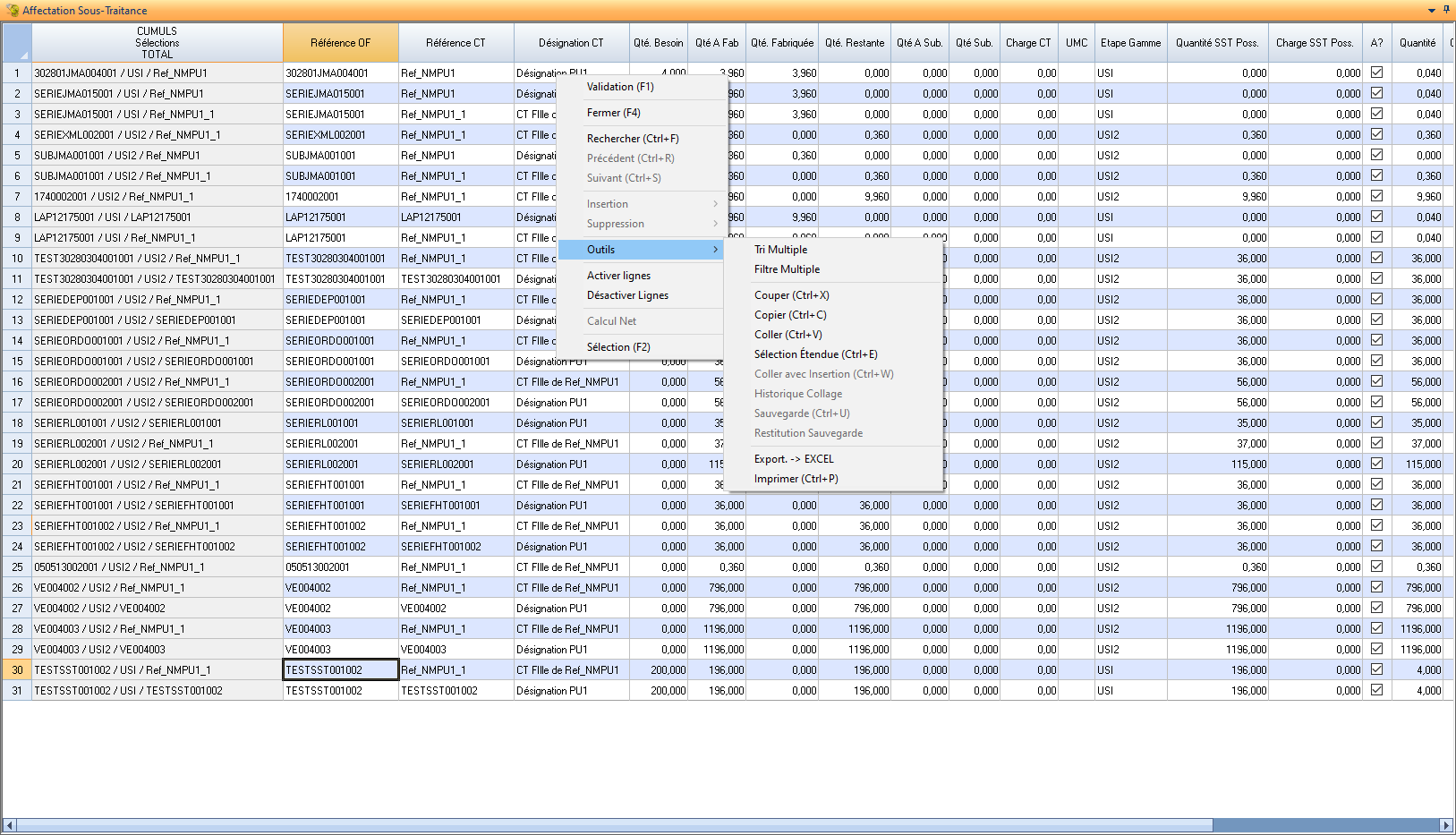This screenshot has width=1456, height=835.
Task: Click the pin icon in title bar
Action: click(x=1446, y=10)
